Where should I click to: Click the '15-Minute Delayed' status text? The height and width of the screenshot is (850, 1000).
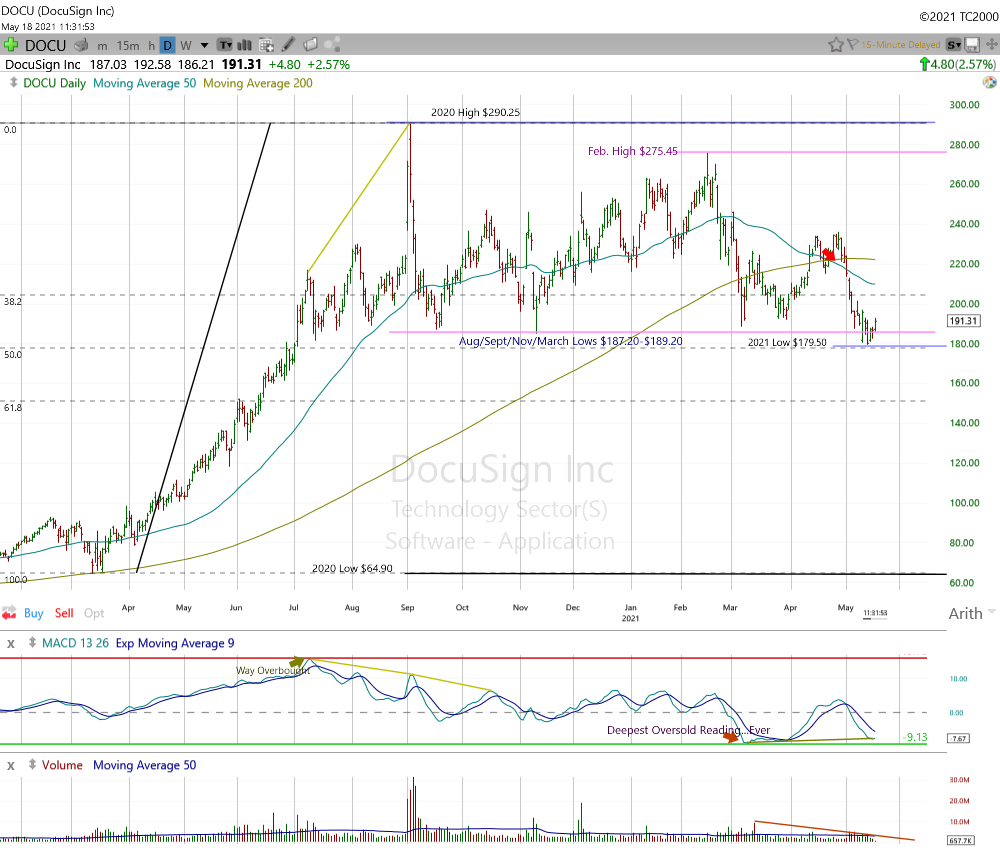coord(901,45)
